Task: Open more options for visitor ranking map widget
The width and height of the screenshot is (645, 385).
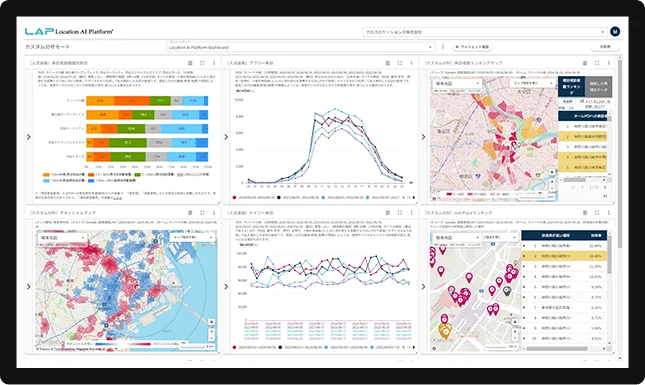Action: [x=609, y=63]
